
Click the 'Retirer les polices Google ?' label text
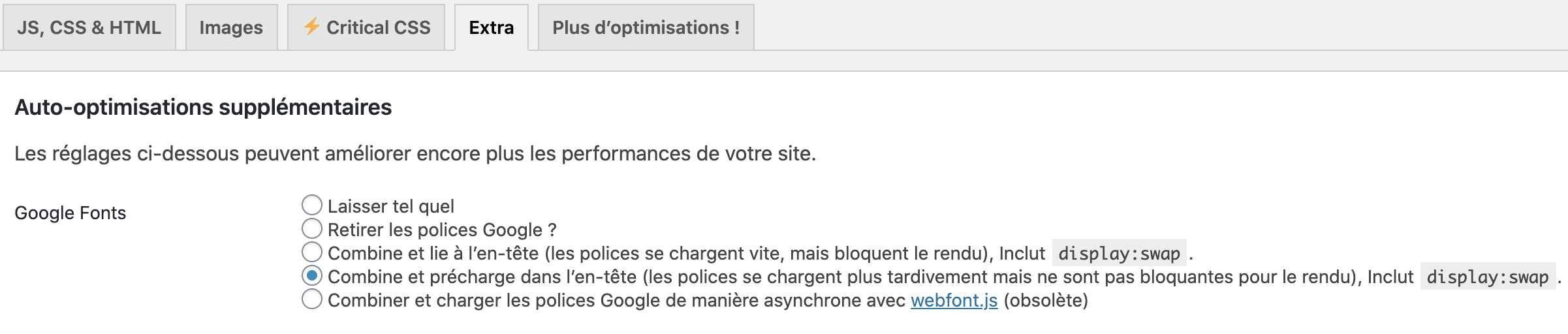(442, 230)
